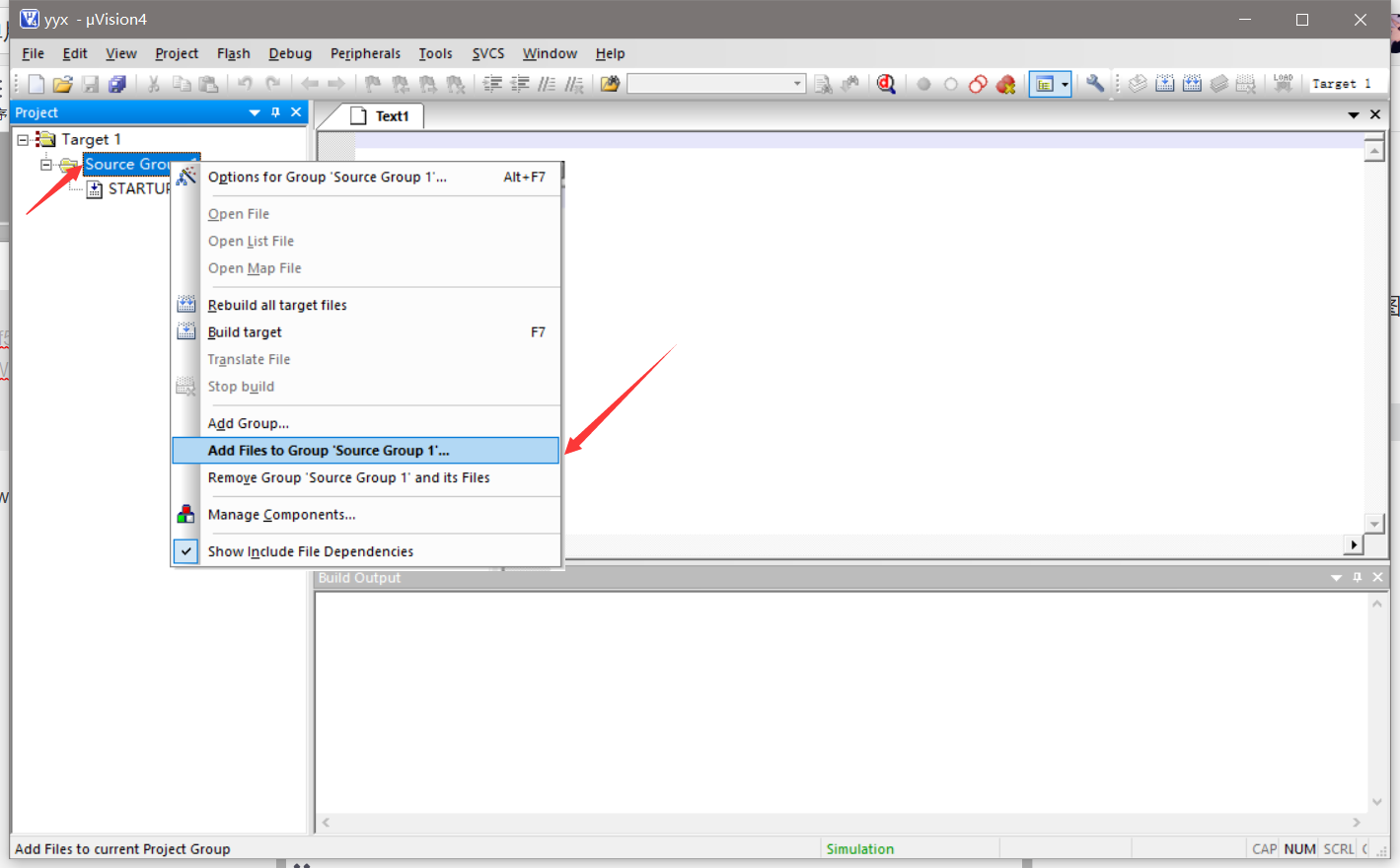Image resolution: width=1400 pixels, height=868 pixels.
Task: Toggle the Project window toolbar button
Action: 1044,84
